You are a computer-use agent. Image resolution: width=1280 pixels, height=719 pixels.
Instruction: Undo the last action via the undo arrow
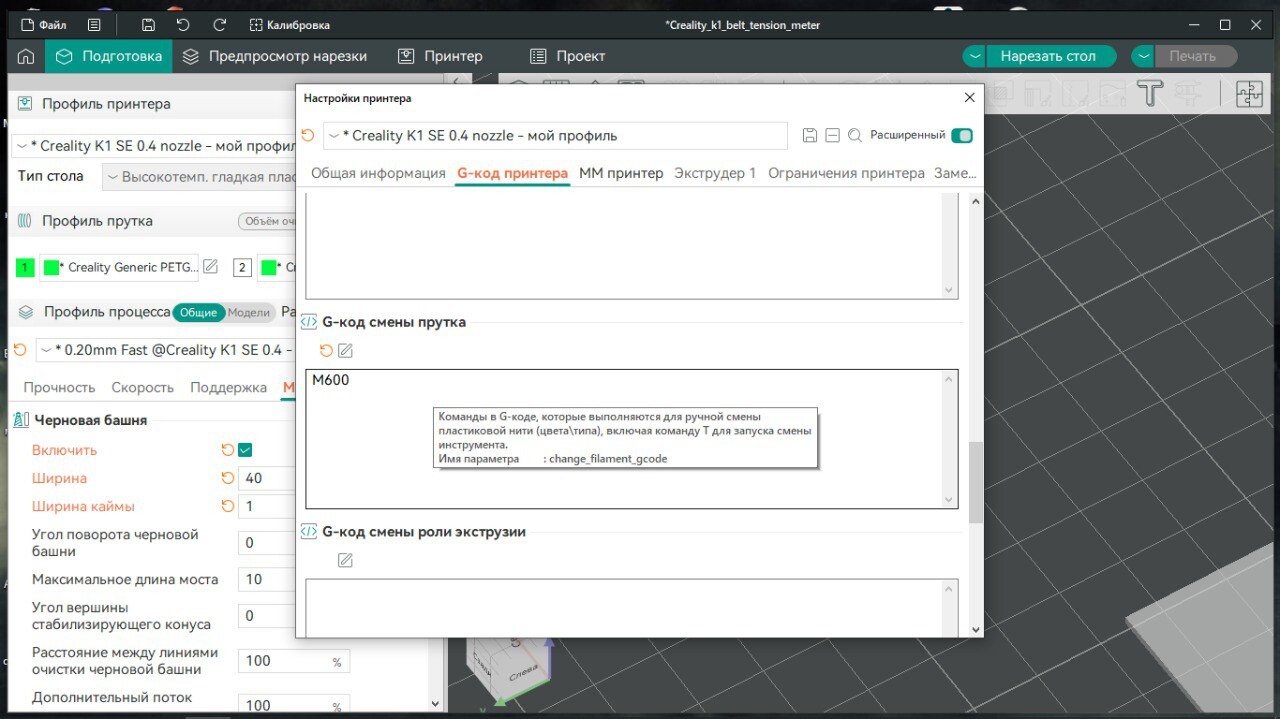[183, 25]
